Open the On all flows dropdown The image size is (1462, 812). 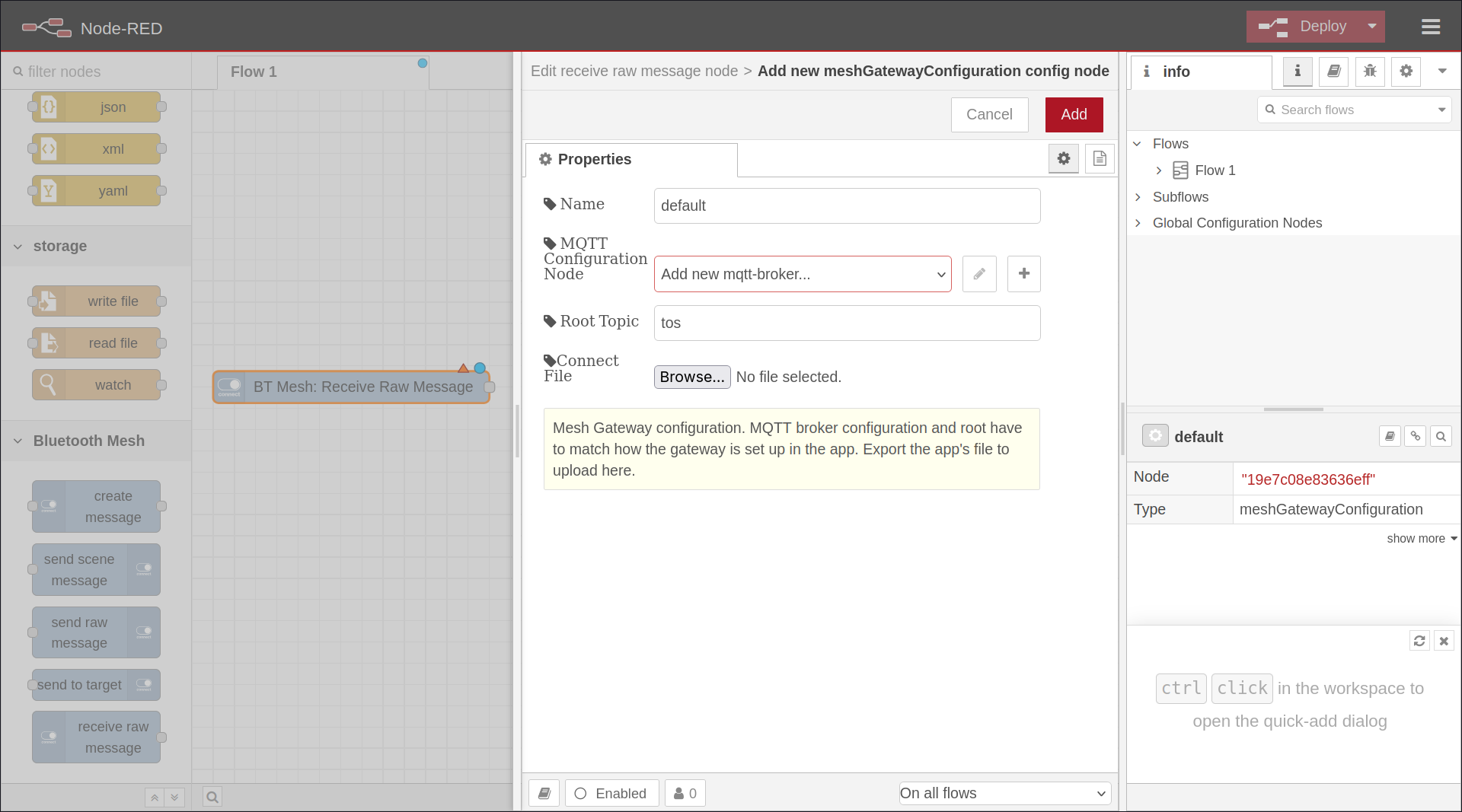1004,793
